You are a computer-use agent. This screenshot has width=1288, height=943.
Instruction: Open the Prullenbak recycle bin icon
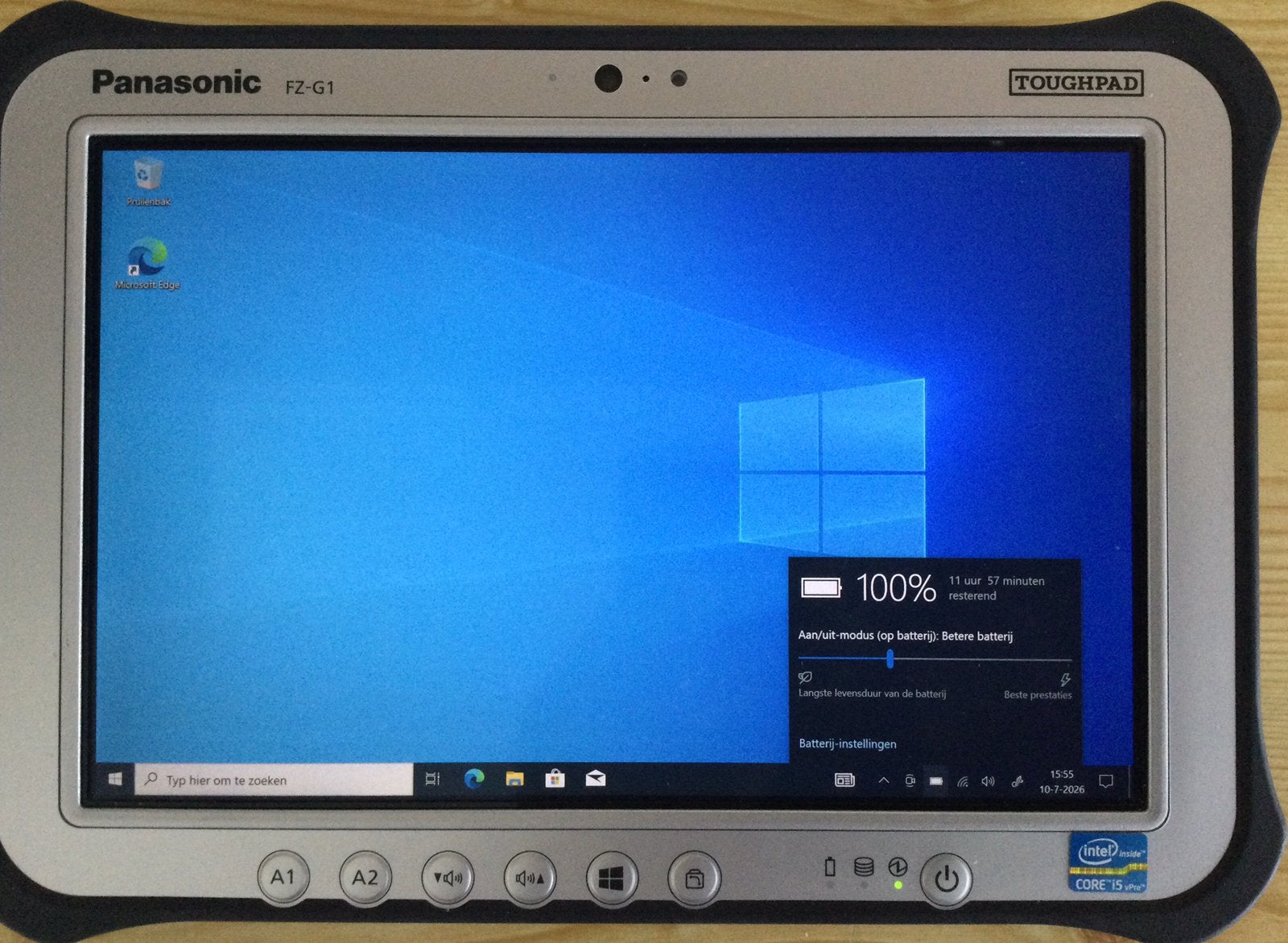[x=149, y=181]
